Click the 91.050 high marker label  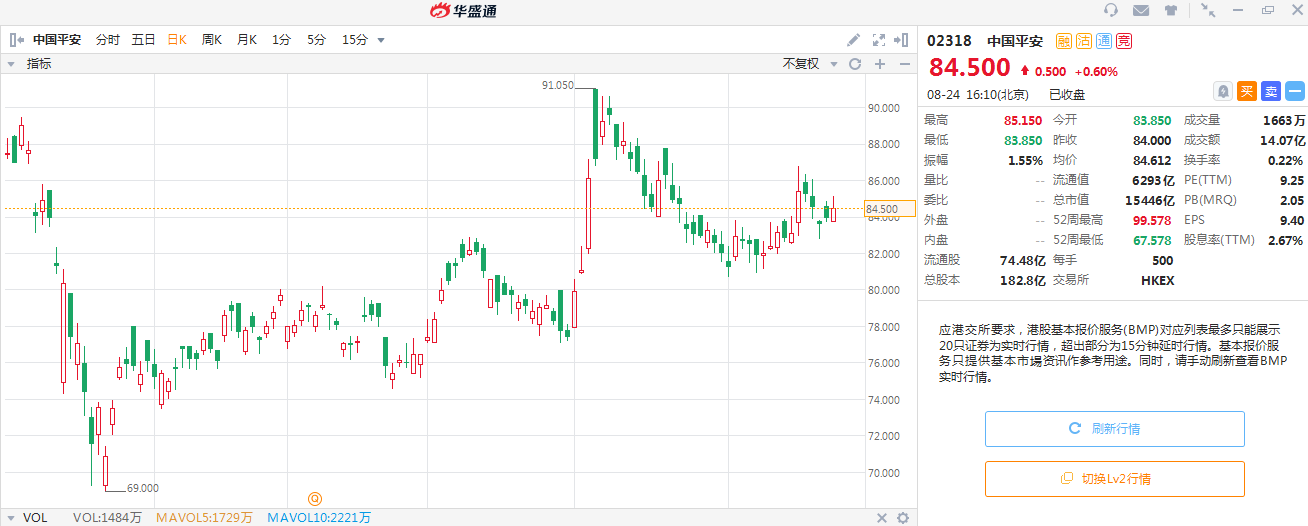[x=558, y=86]
